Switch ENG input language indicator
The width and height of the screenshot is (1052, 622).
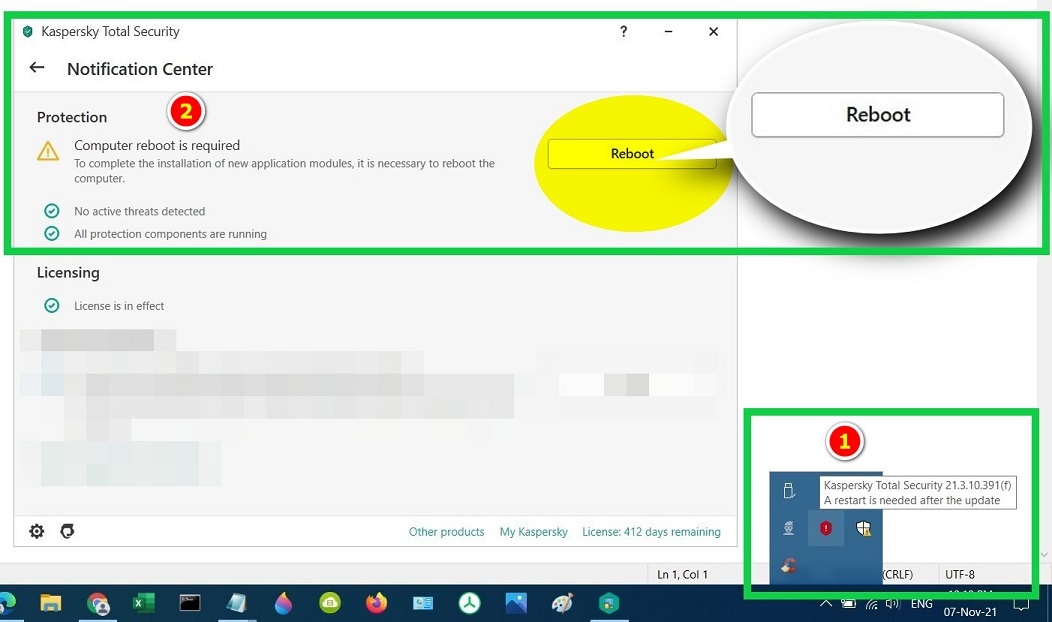coord(921,604)
